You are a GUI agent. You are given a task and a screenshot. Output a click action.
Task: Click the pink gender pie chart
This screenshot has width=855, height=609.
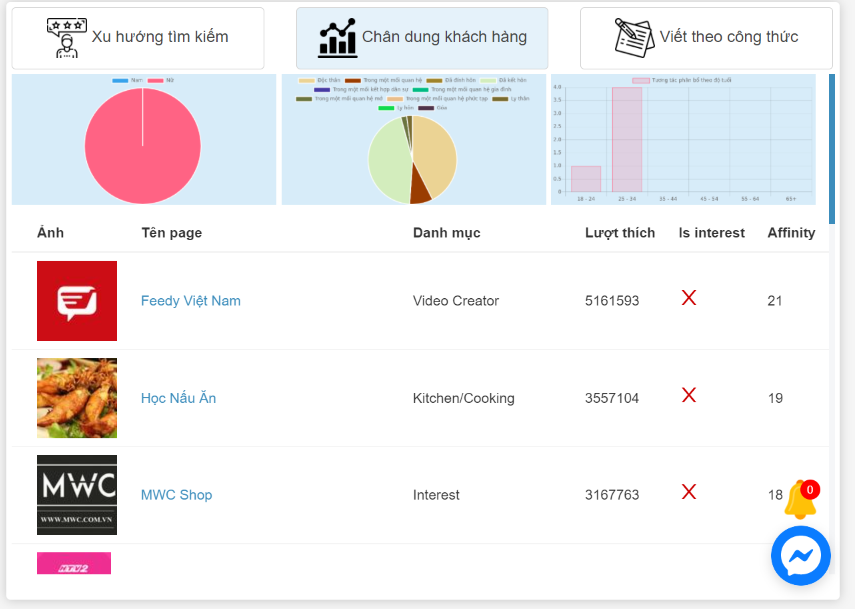click(x=143, y=146)
